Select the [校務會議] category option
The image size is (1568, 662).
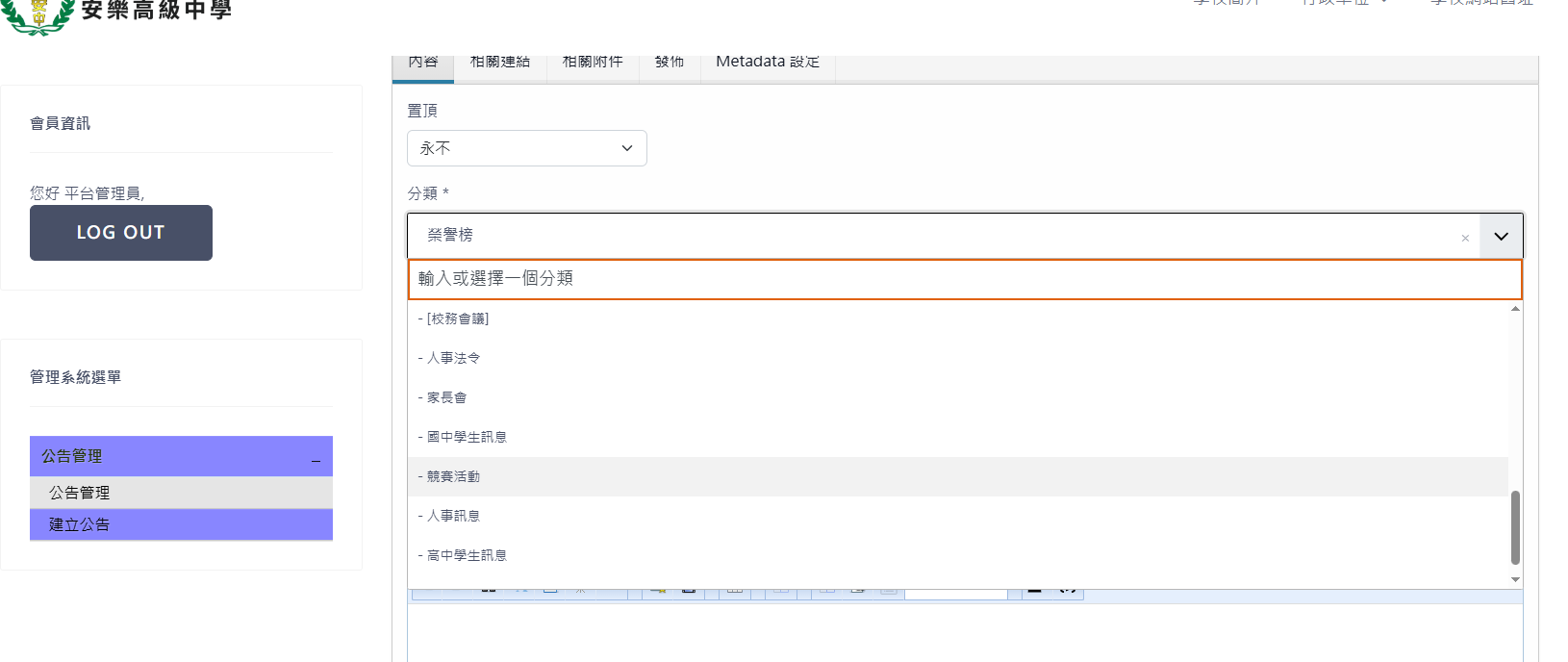(x=458, y=318)
